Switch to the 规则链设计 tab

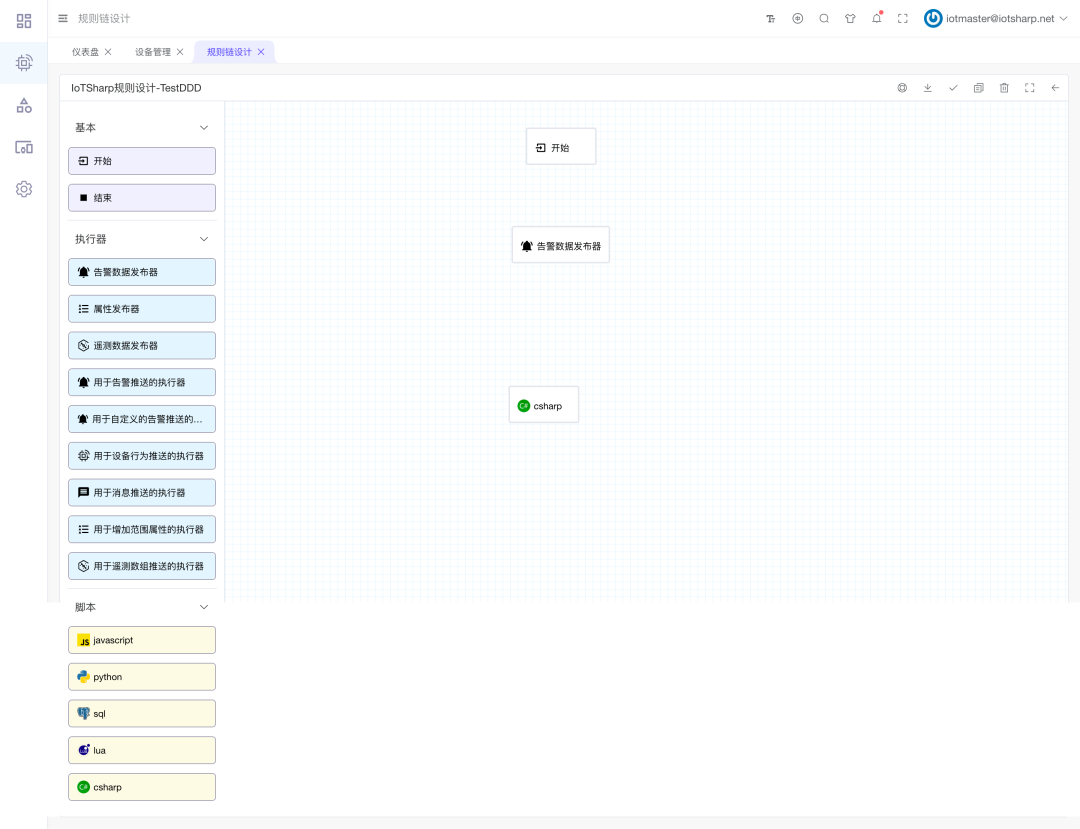click(x=229, y=52)
